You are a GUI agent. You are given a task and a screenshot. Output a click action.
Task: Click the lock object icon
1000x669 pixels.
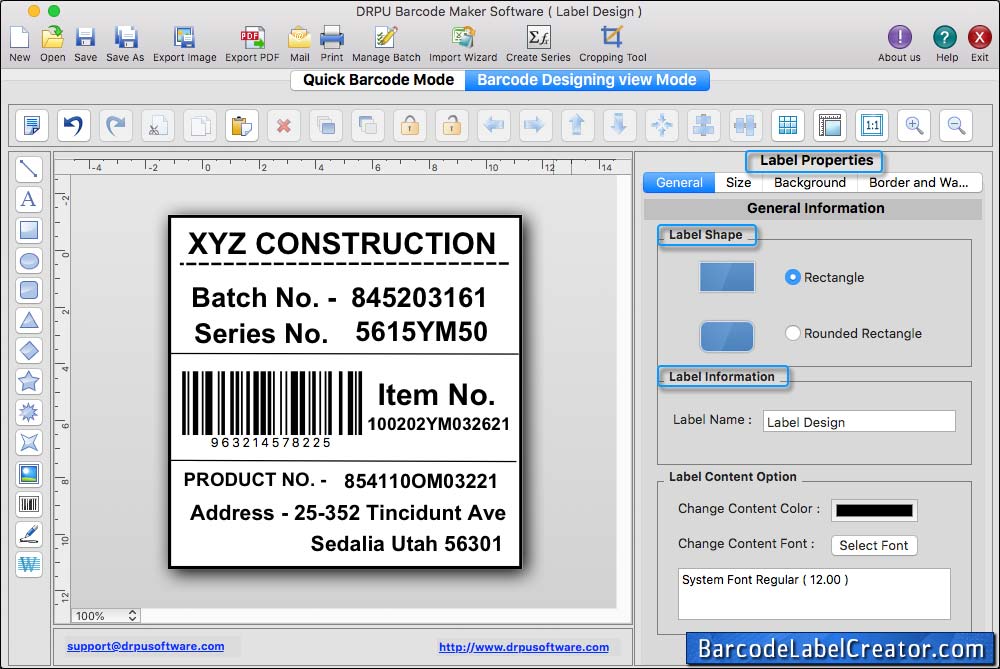[x=410, y=125]
